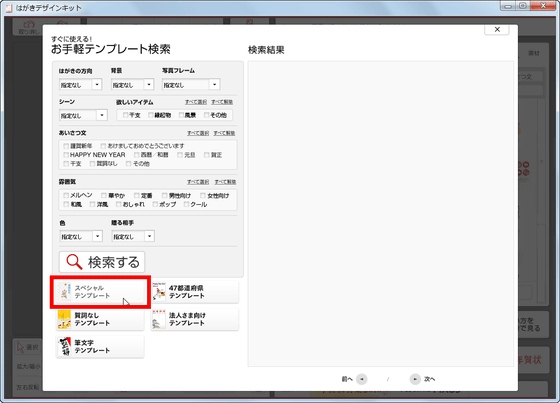Open the シーン dropdown list
Image resolution: width=560 pixels, height=403 pixels.
83,115
